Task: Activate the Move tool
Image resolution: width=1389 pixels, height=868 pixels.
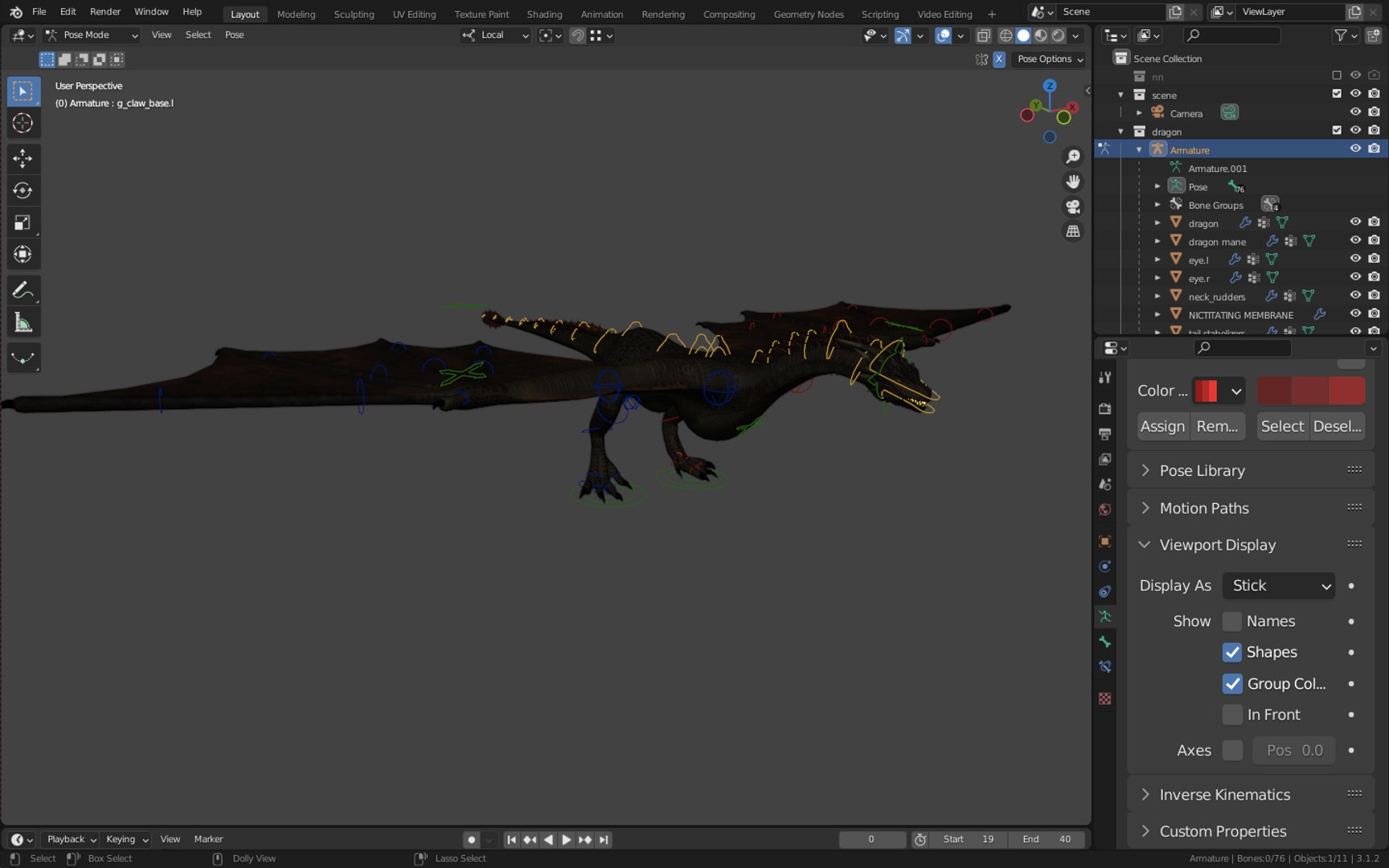Action: pos(23,158)
